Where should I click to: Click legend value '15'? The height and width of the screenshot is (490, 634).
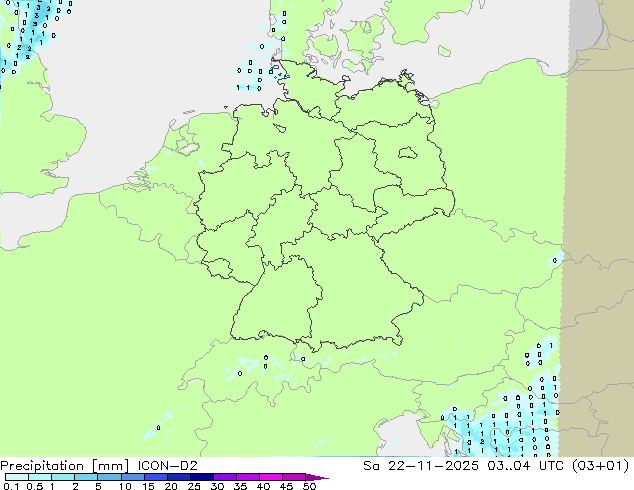pos(148,486)
